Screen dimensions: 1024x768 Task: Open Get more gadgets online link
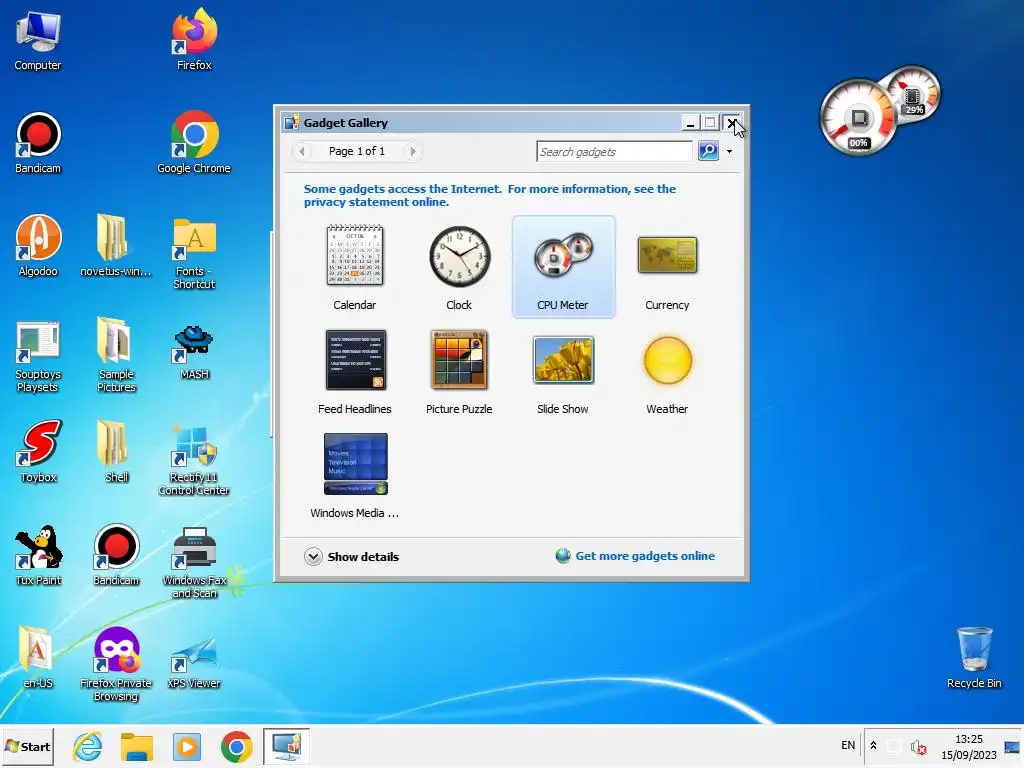[x=645, y=556]
